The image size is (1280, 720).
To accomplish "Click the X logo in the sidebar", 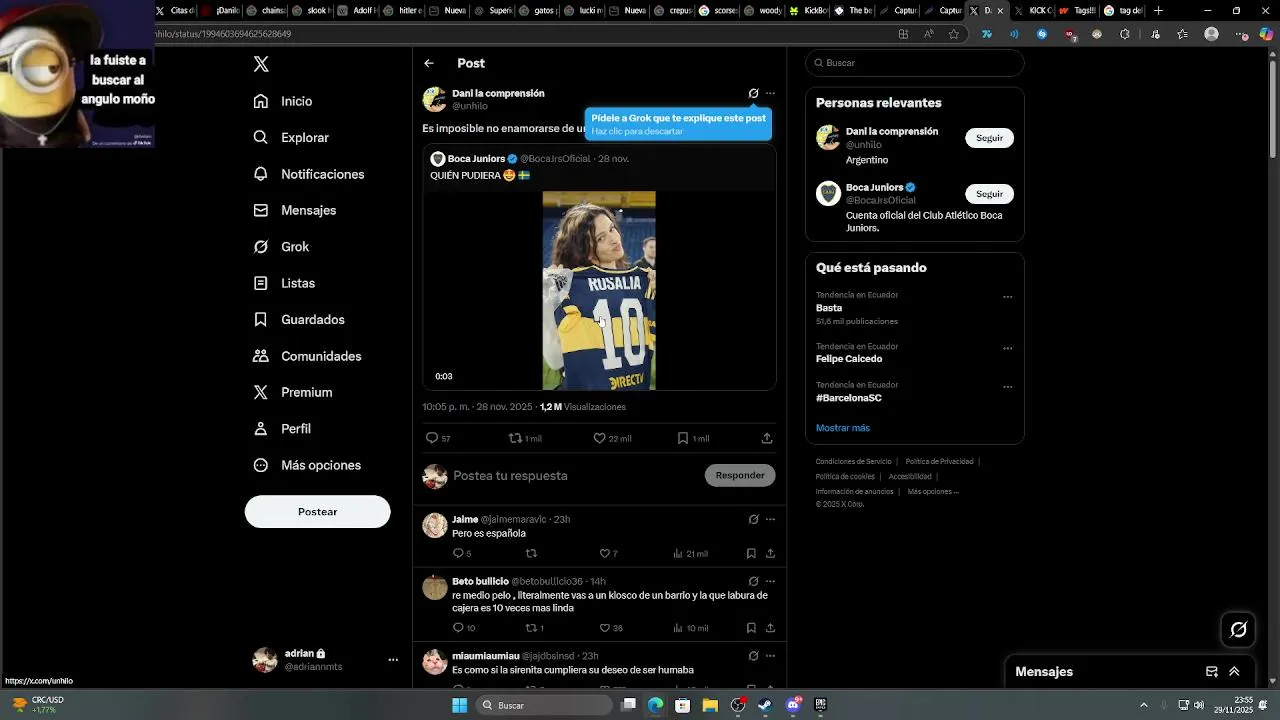I will coord(261,64).
